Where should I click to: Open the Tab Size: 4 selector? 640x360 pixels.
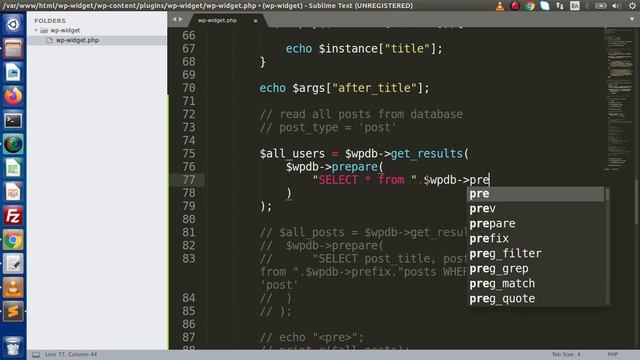tap(566, 354)
